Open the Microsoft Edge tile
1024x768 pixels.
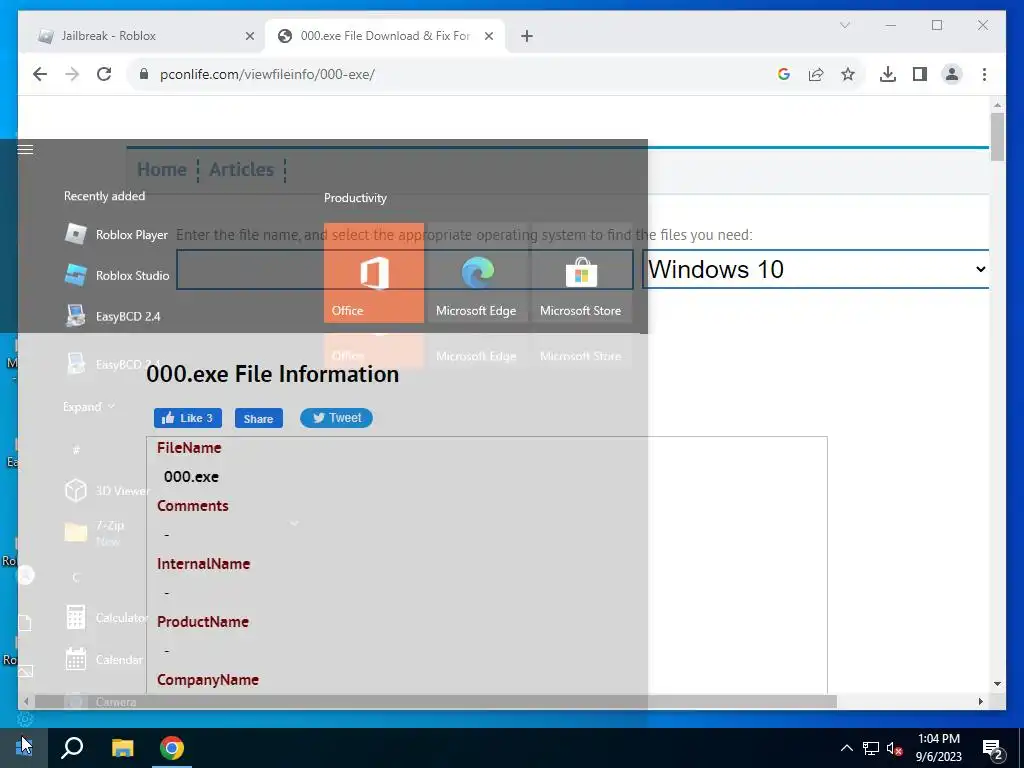pyautogui.click(x=477, y=273)
